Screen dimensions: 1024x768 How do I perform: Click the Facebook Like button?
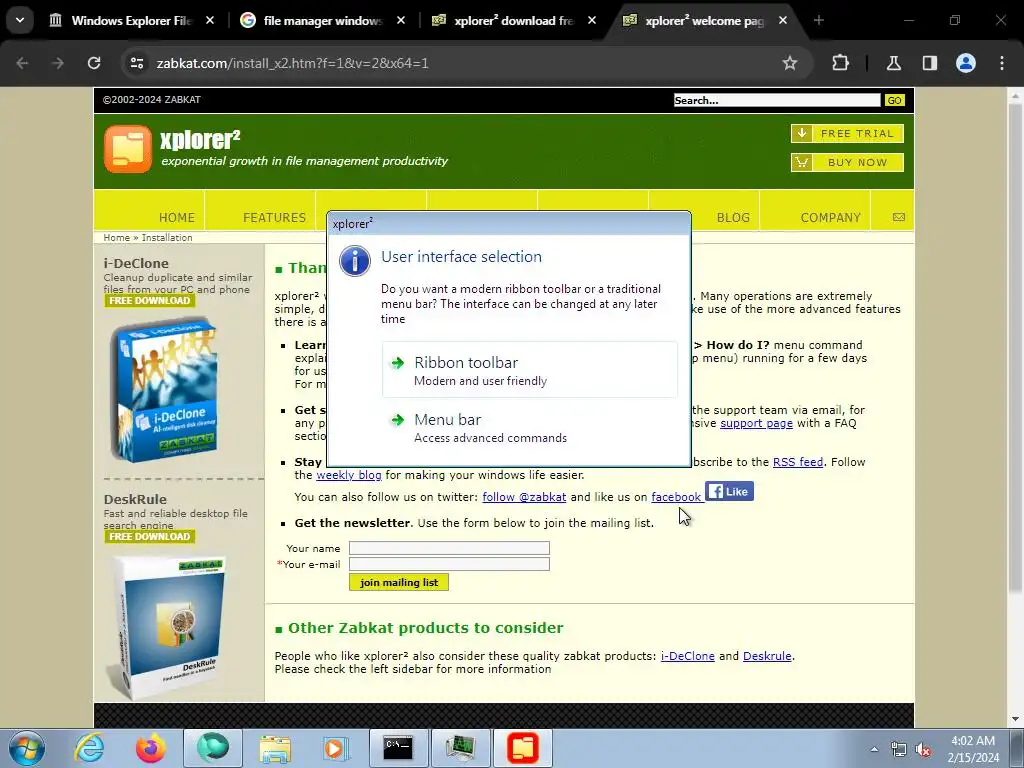pos(729,491)
